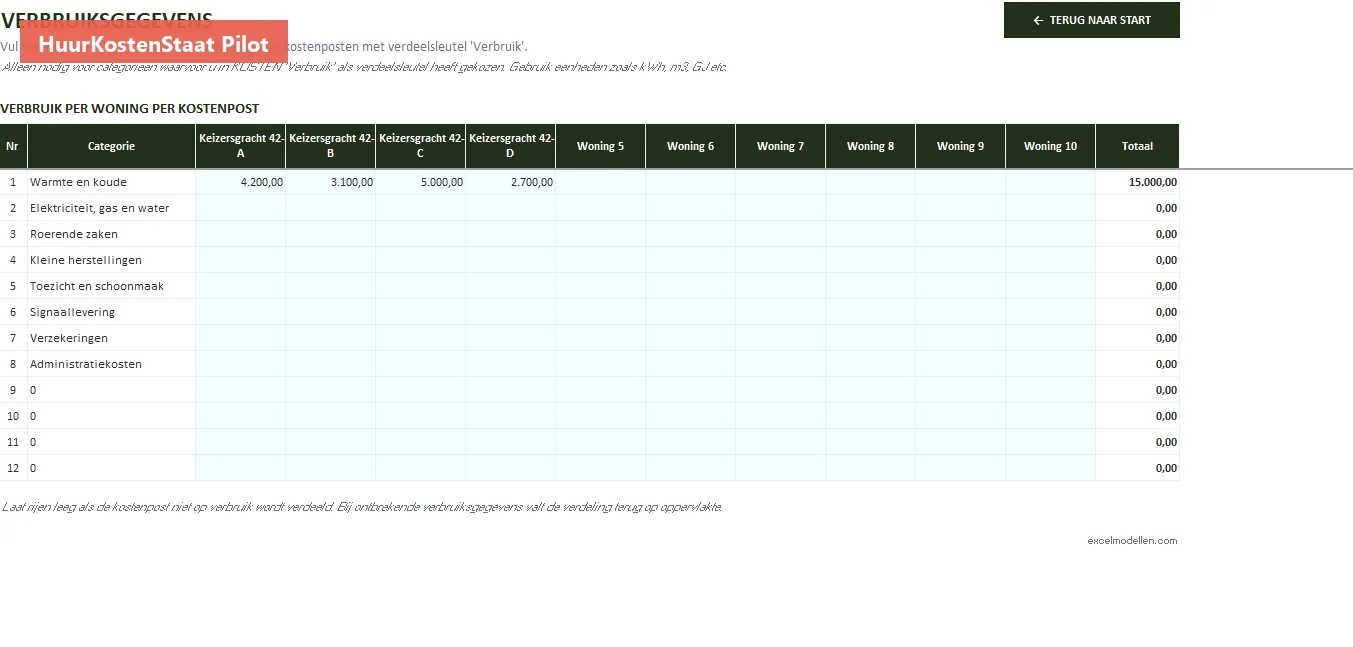The width and height of the screenshot is (1353, 647).
Task: Select the Keizersgracht 42-D value 2.700,00
Action: tap(511, 182)
